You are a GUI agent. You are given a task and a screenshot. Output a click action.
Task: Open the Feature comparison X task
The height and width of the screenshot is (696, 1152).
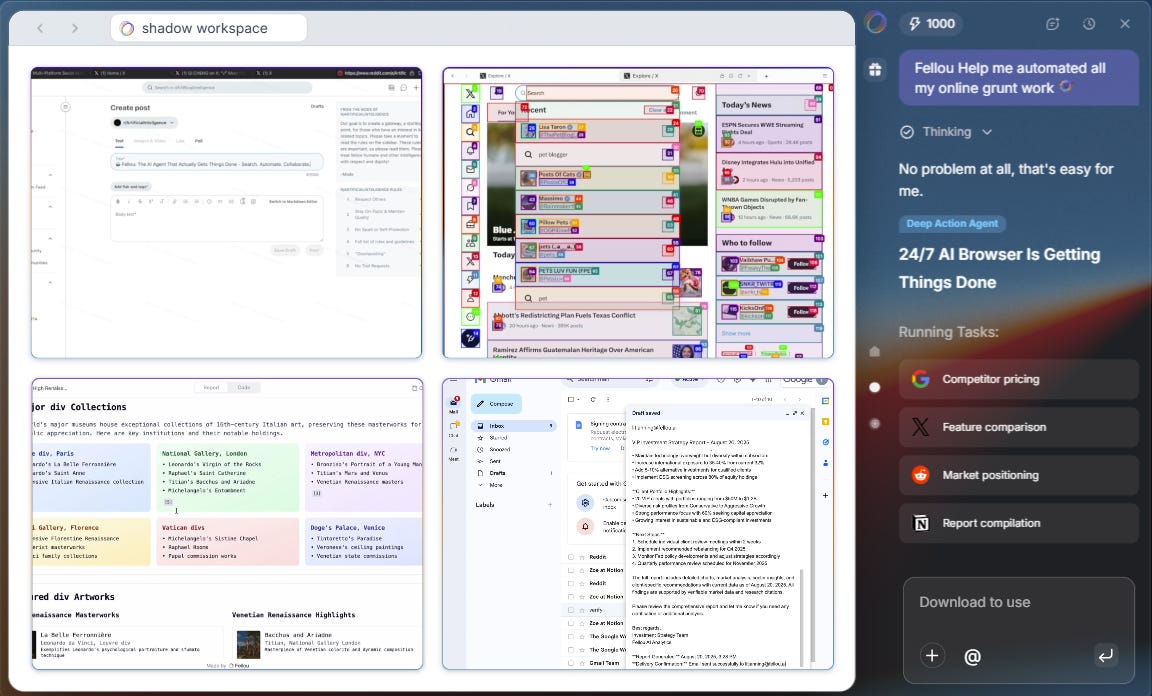(x=1018, y=427)
